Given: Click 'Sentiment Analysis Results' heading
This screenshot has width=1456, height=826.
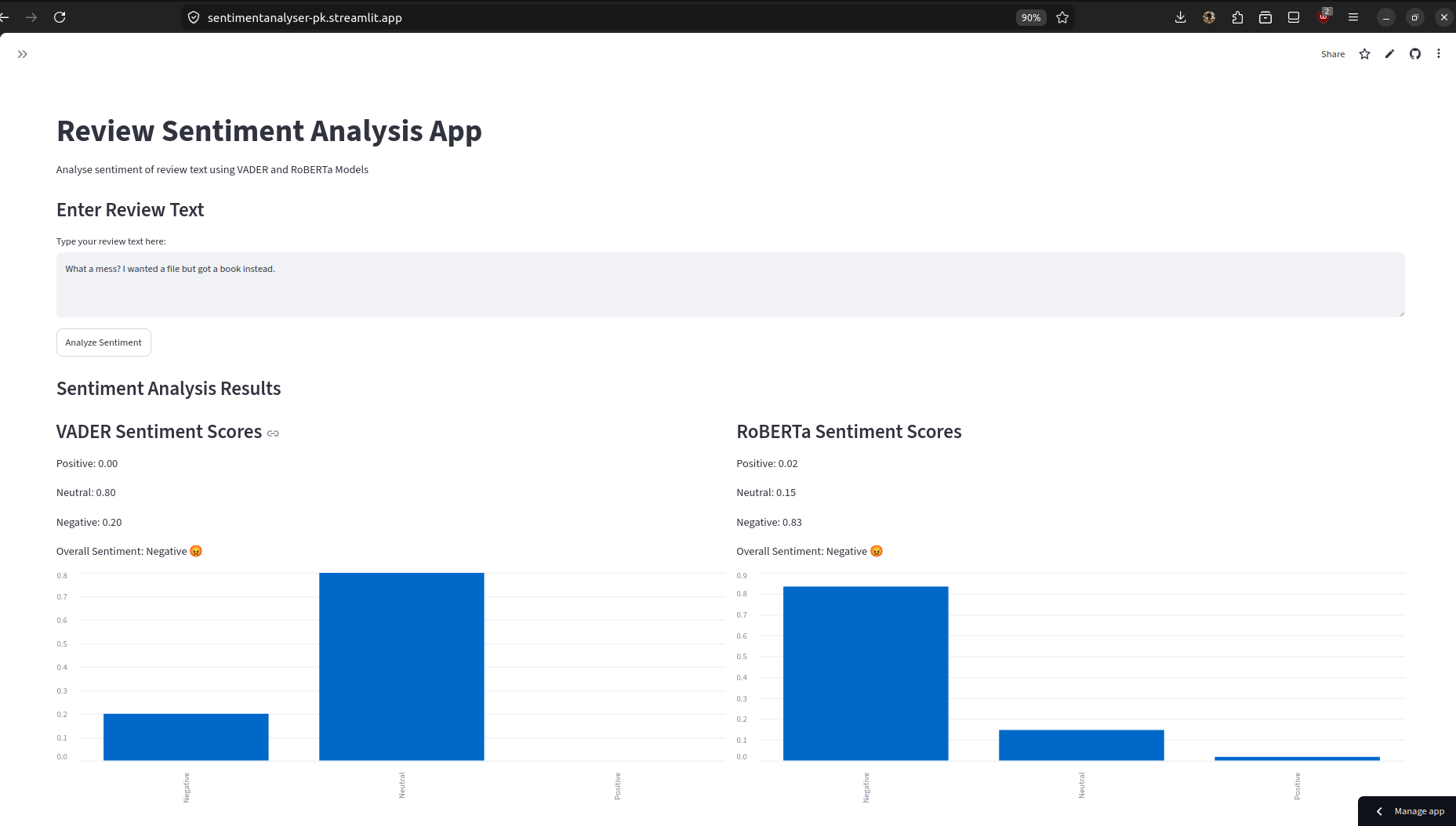Looking at the screenshot, I should coord(169,389).
